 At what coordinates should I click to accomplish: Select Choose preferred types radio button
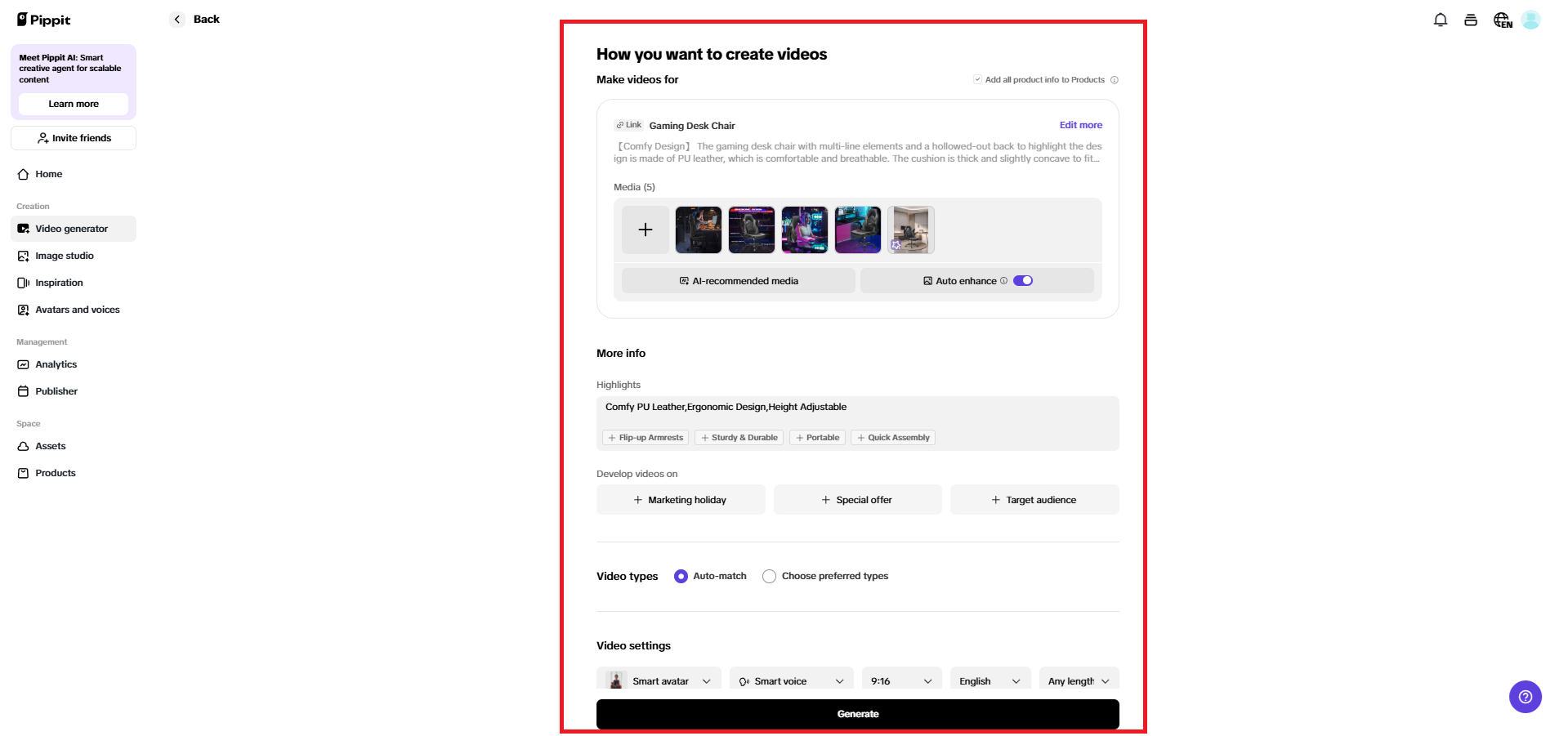[769, 576]
